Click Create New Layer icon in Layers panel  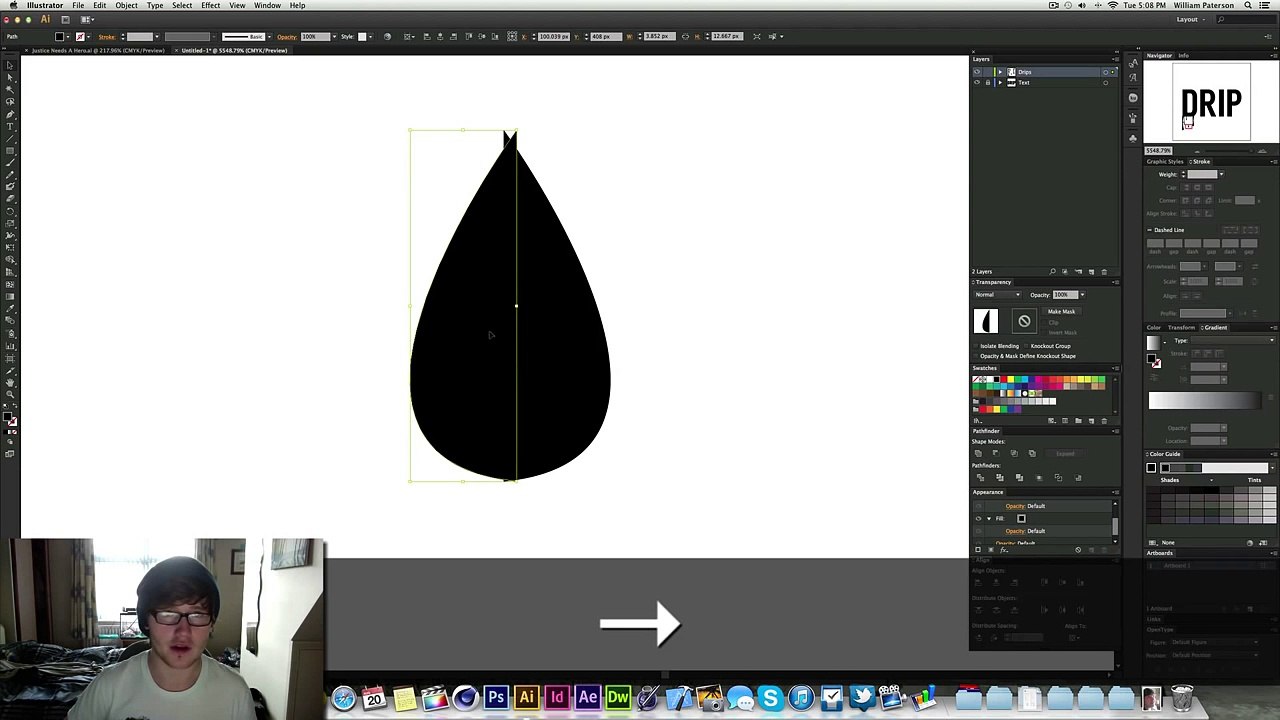[1091, 272]
